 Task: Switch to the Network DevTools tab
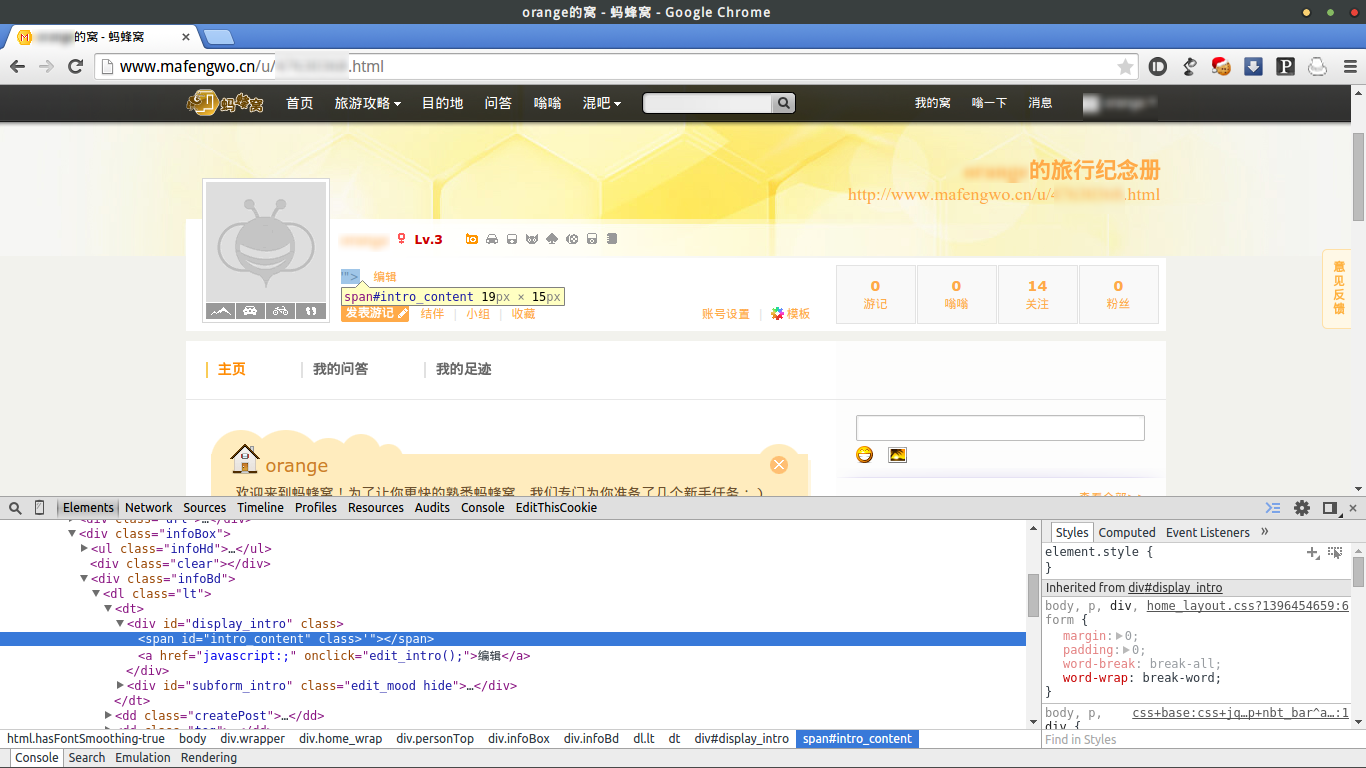[x=149, y=508]
